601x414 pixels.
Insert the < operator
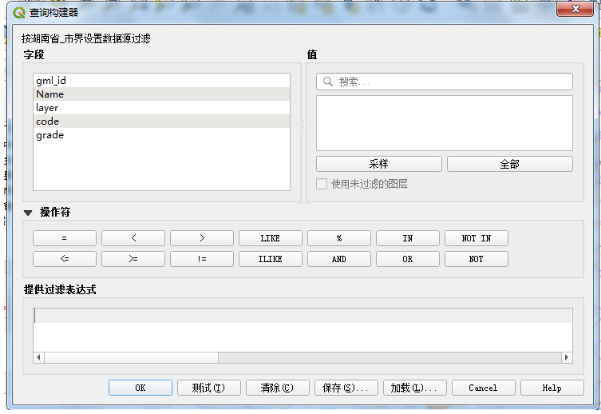point(133,238)
